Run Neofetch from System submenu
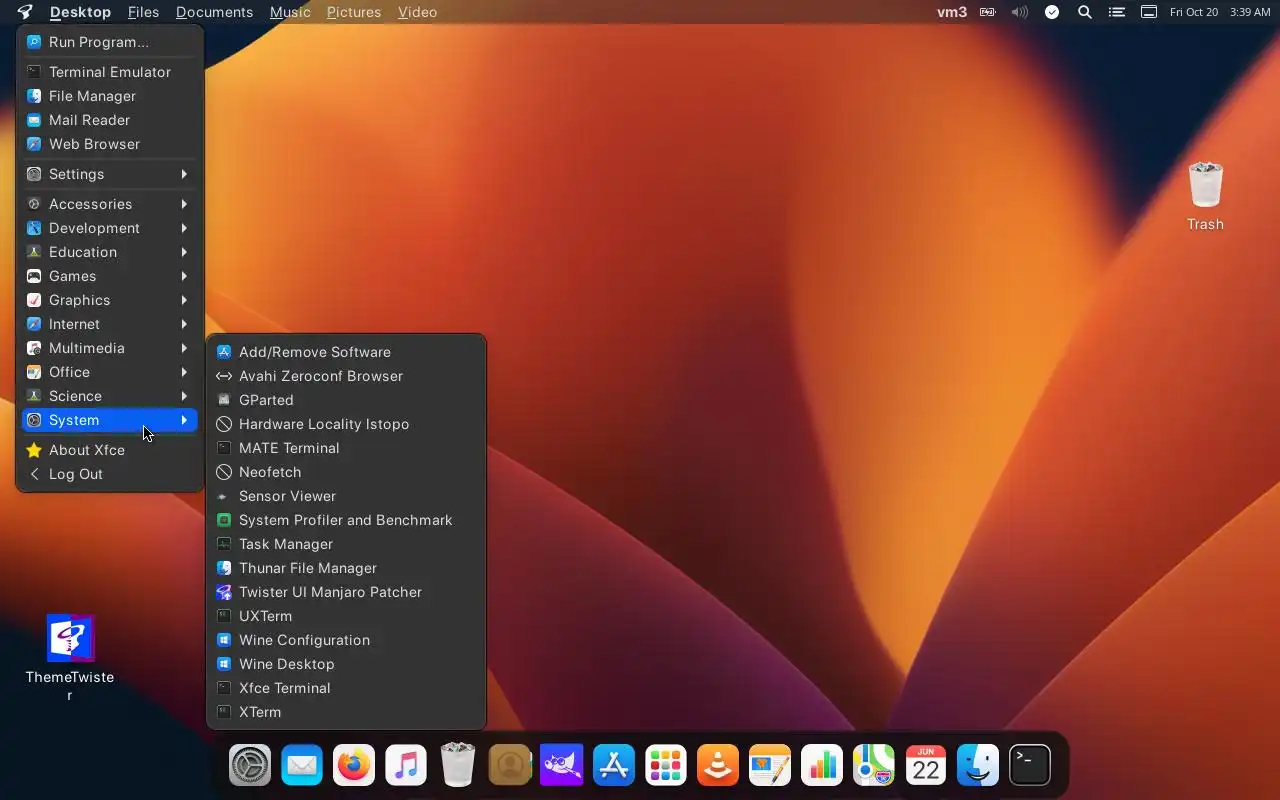Screen dimensions: 1280x800 point(346,472)
